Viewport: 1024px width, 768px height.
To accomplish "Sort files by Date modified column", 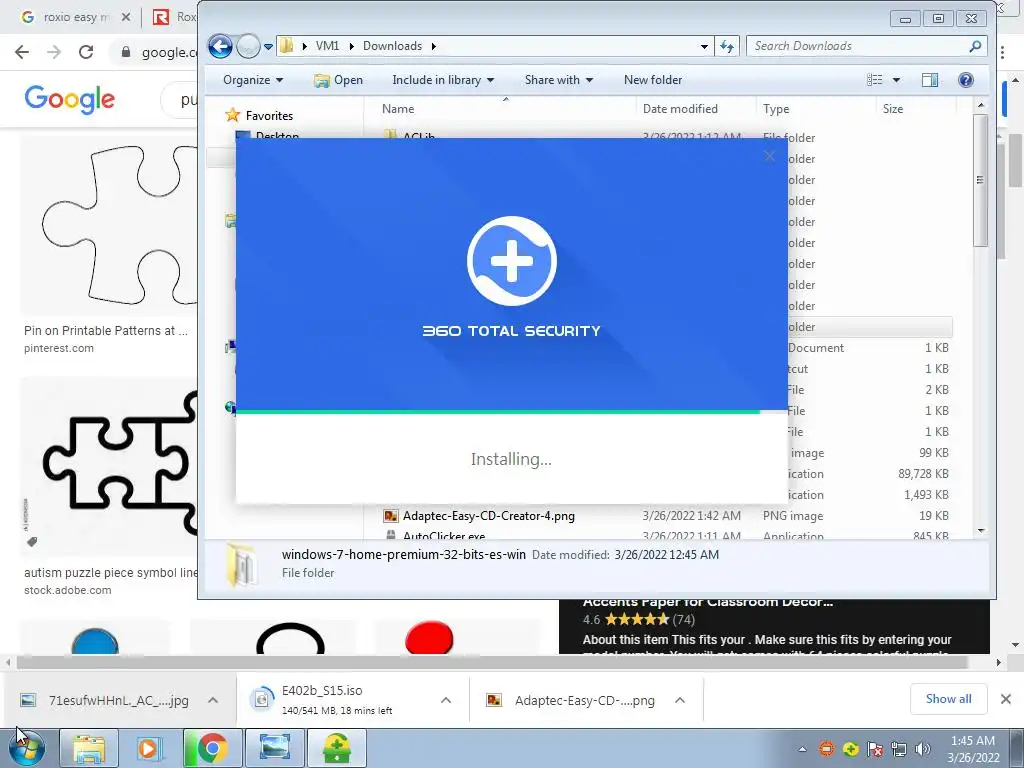I will pyautogui.click(x=680, y=109).
